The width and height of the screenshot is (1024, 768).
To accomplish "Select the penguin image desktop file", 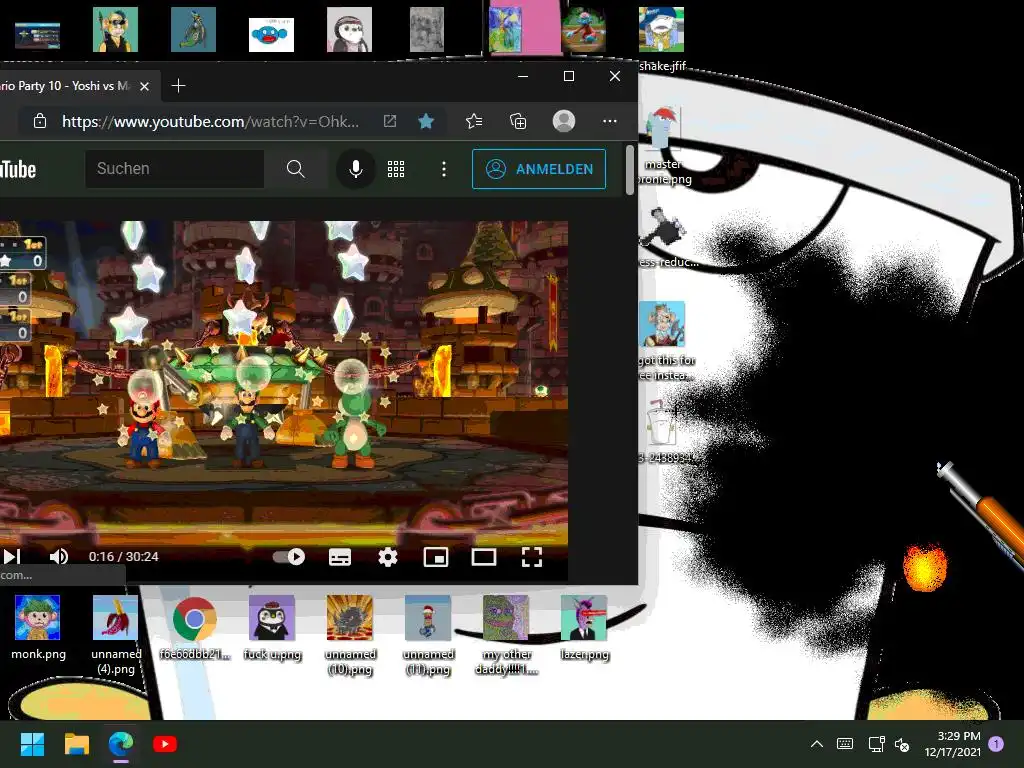I will [x=272, y=628].
